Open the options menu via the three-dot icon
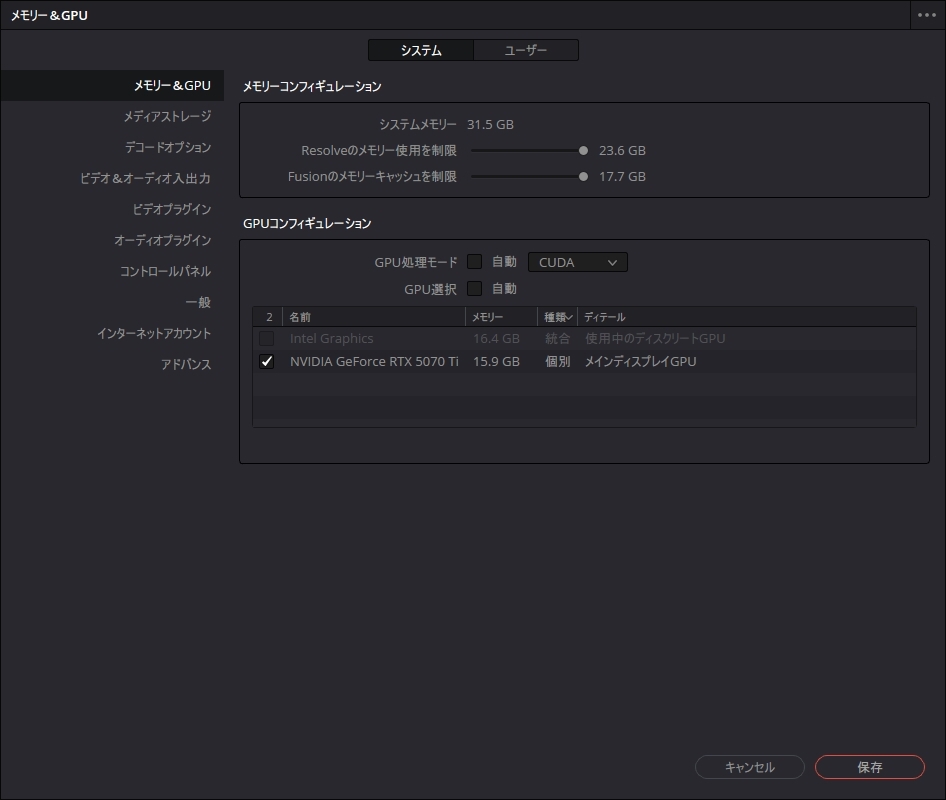 [926, 15]
